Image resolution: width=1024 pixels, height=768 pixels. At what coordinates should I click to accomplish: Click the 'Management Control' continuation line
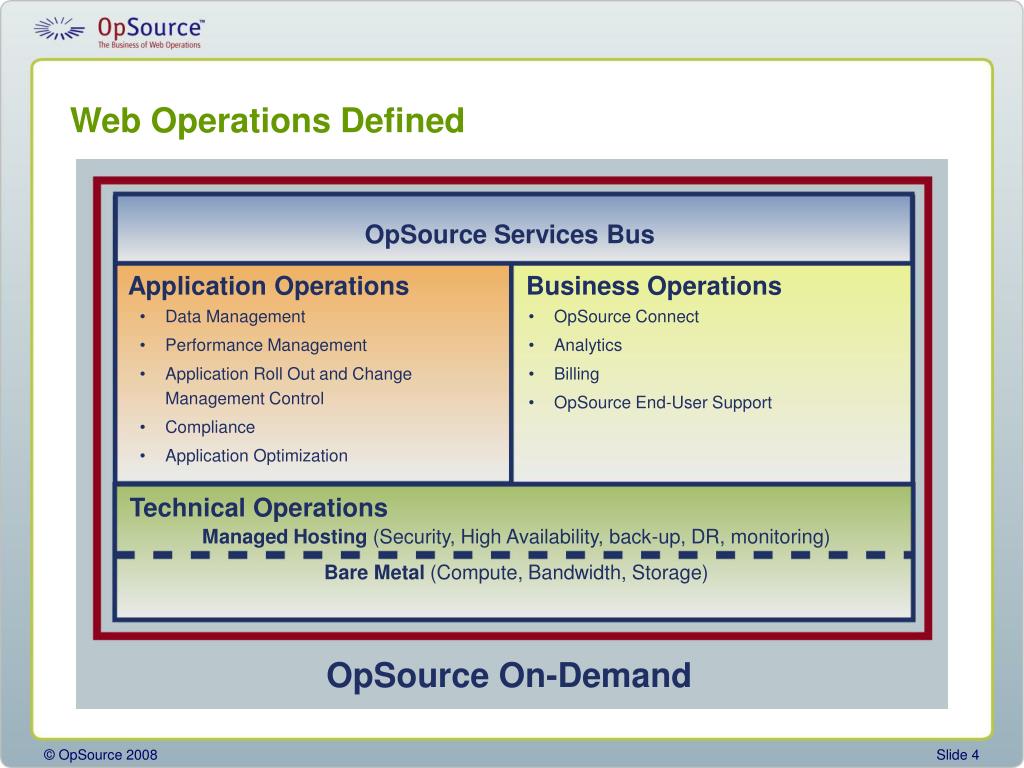click(244, 398)
